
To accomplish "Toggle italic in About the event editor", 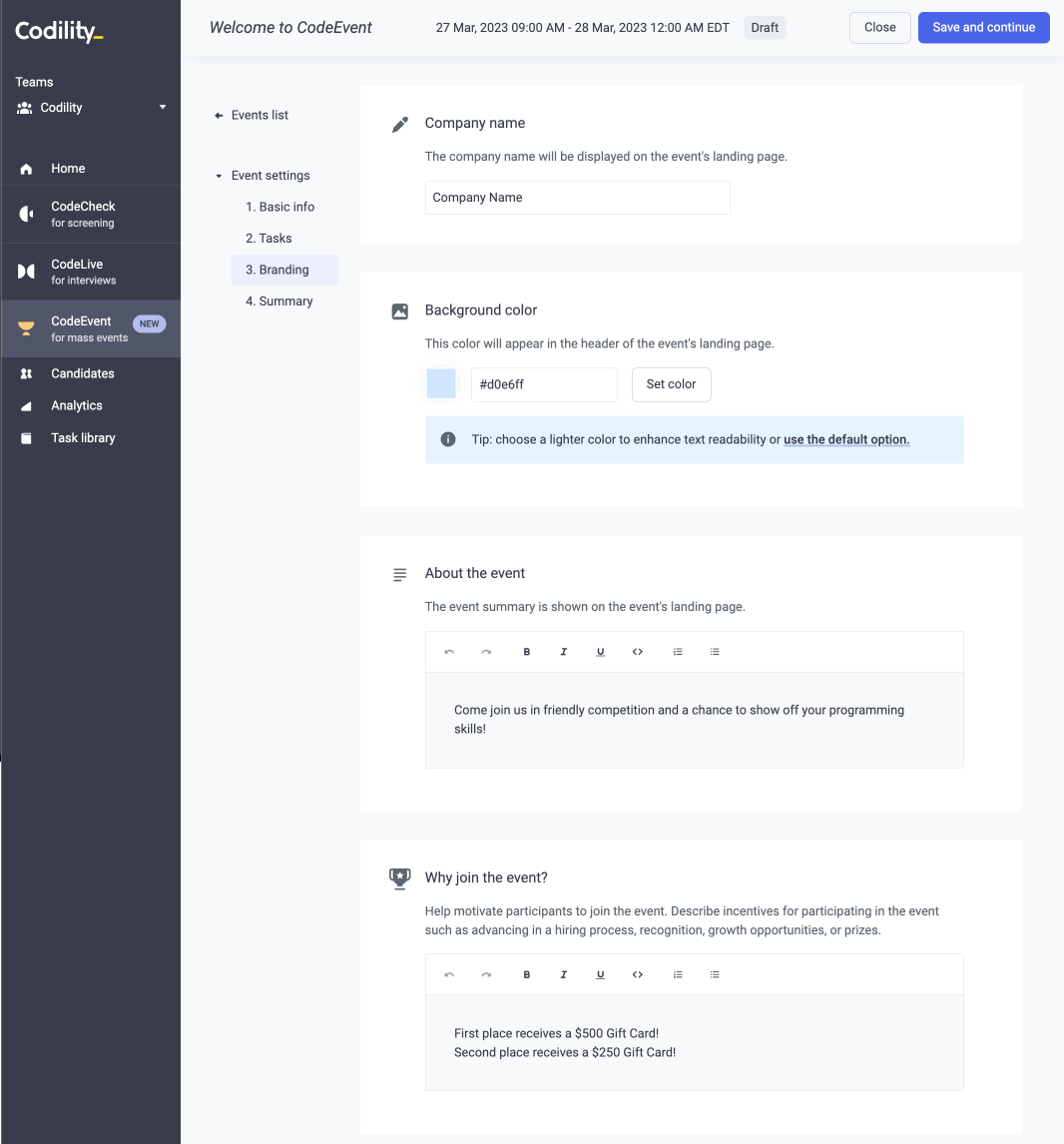I will pyautogui.click(x=564, y=652).
